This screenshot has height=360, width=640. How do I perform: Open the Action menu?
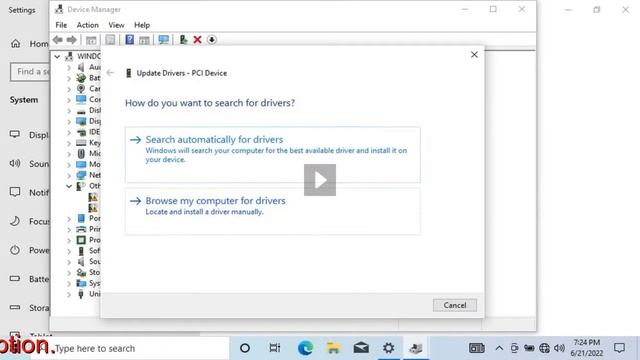click(x=88, y=25)
